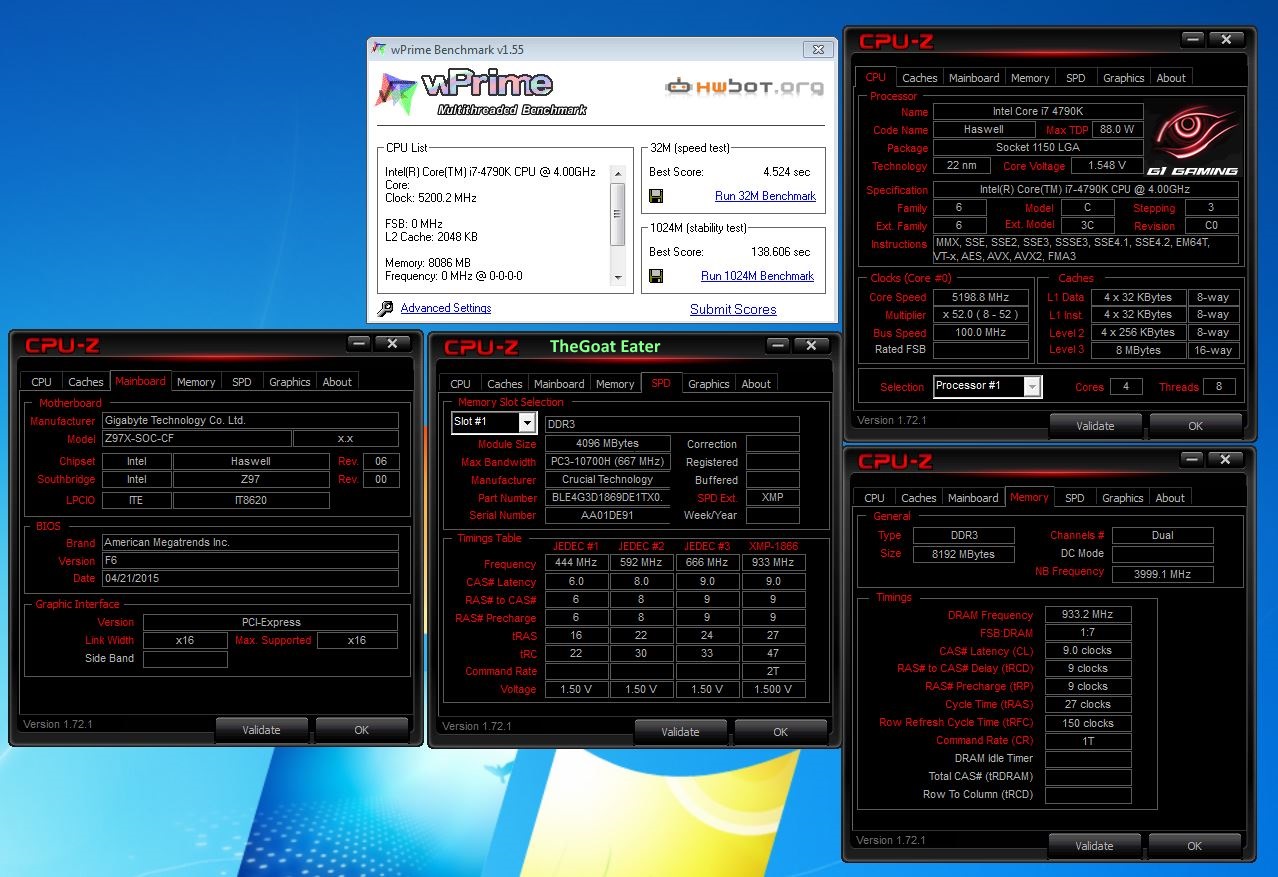Open About tab in CPU window
The image size is (1278, 877).
pyautogui.click(x=1171, y=78)
